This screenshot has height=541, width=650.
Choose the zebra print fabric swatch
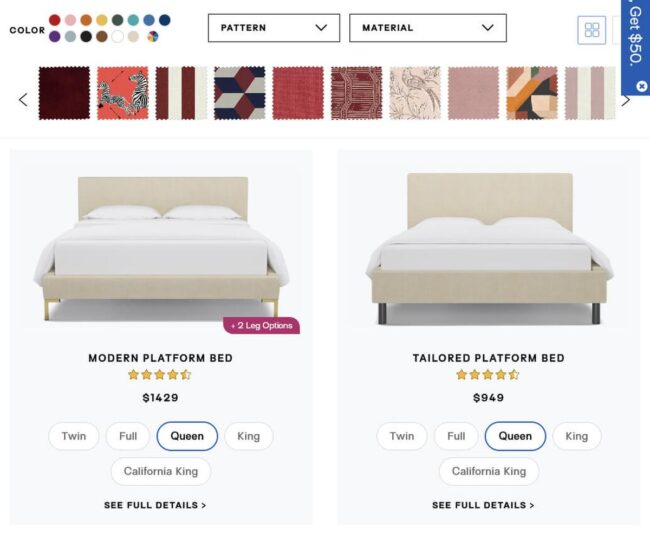pos(123,93)
